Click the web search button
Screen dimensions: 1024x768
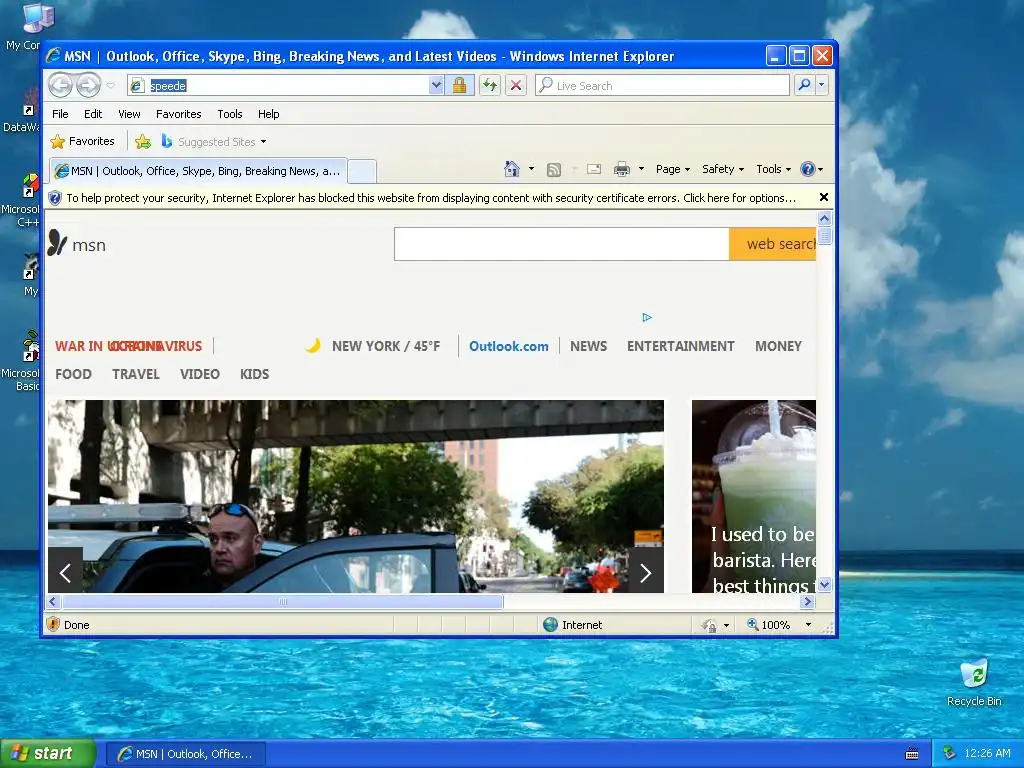[x=773, y=244]
